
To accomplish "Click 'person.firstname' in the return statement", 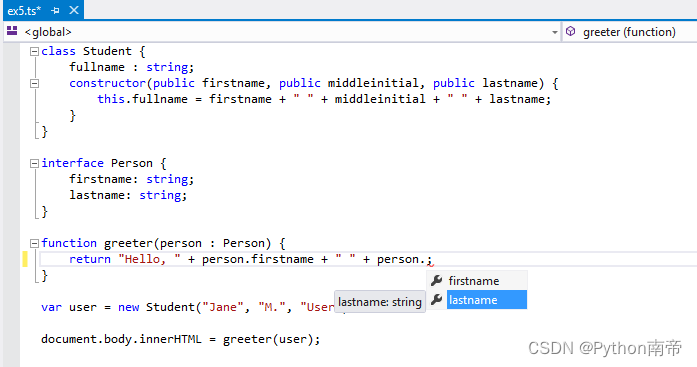I will pos(258,259).
